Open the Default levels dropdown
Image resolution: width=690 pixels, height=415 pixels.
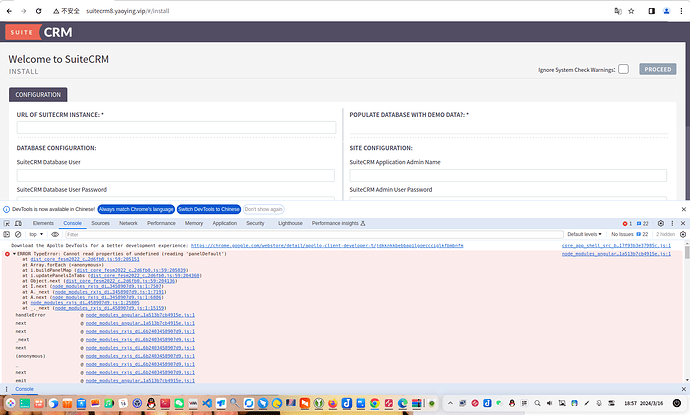[x=584, y=235]
